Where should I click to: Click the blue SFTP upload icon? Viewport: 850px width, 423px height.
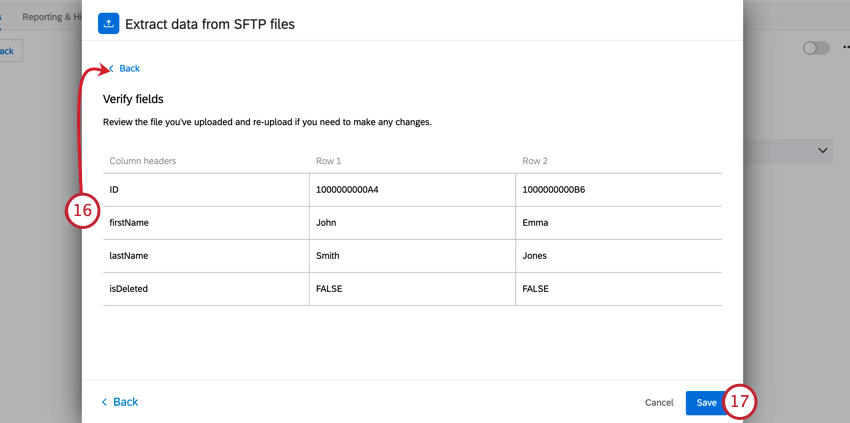click(108, 23)
